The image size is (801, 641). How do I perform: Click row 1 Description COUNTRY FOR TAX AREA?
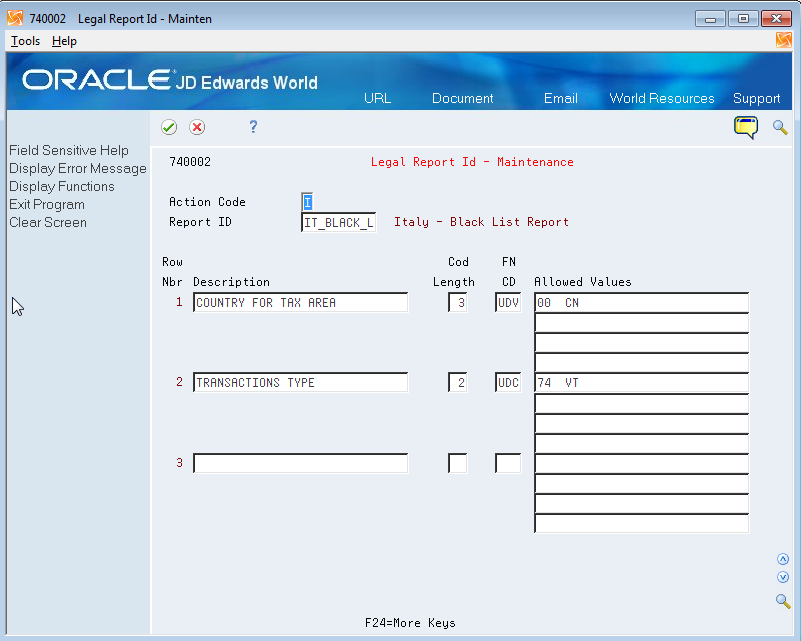300,302
